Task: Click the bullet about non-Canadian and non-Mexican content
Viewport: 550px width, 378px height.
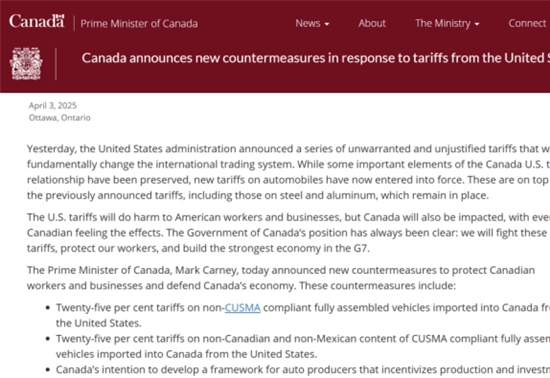Action: [x=303, y=346]
